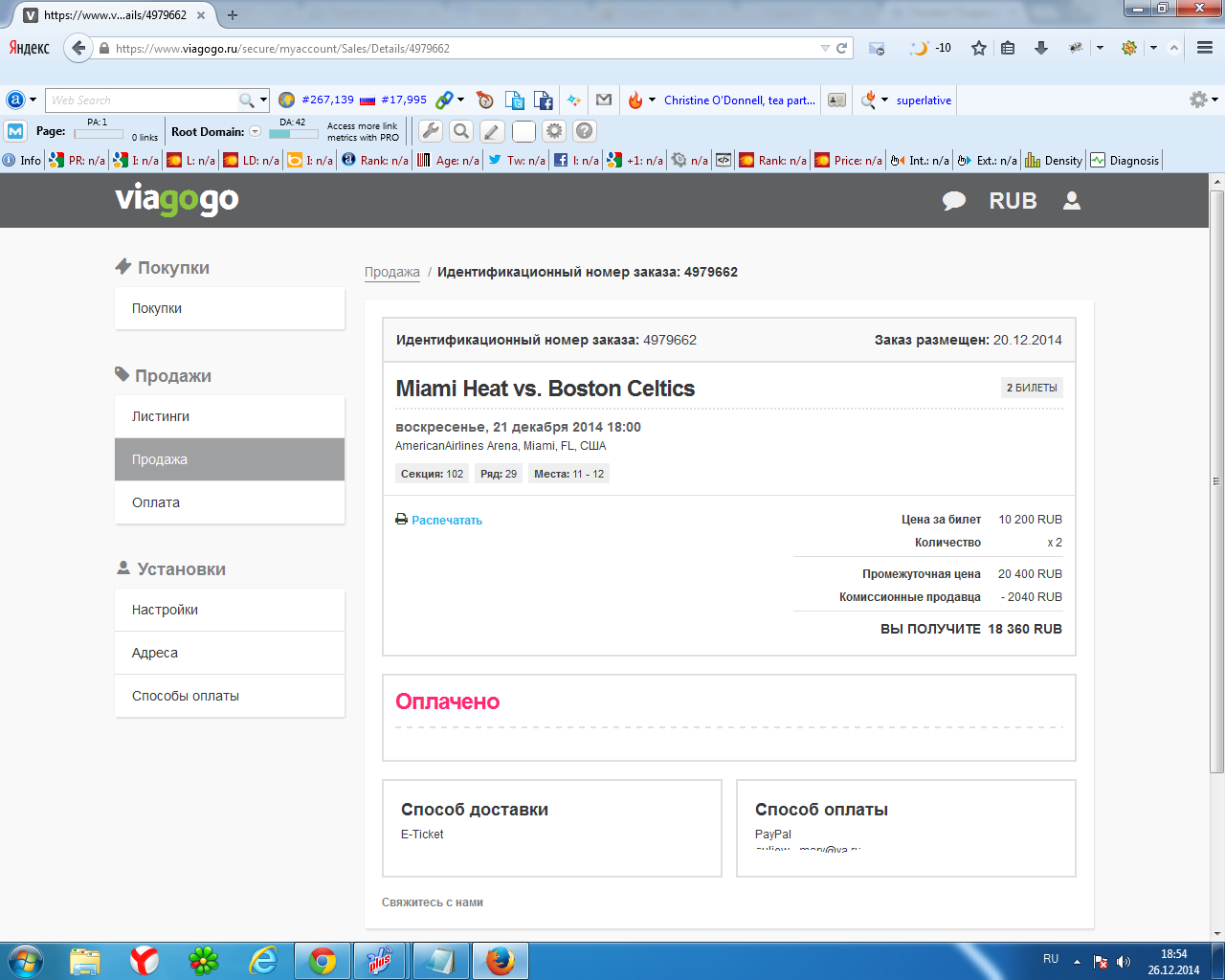Click the Diagnosis SEO toolbar button

click(x=1125, y=160)
